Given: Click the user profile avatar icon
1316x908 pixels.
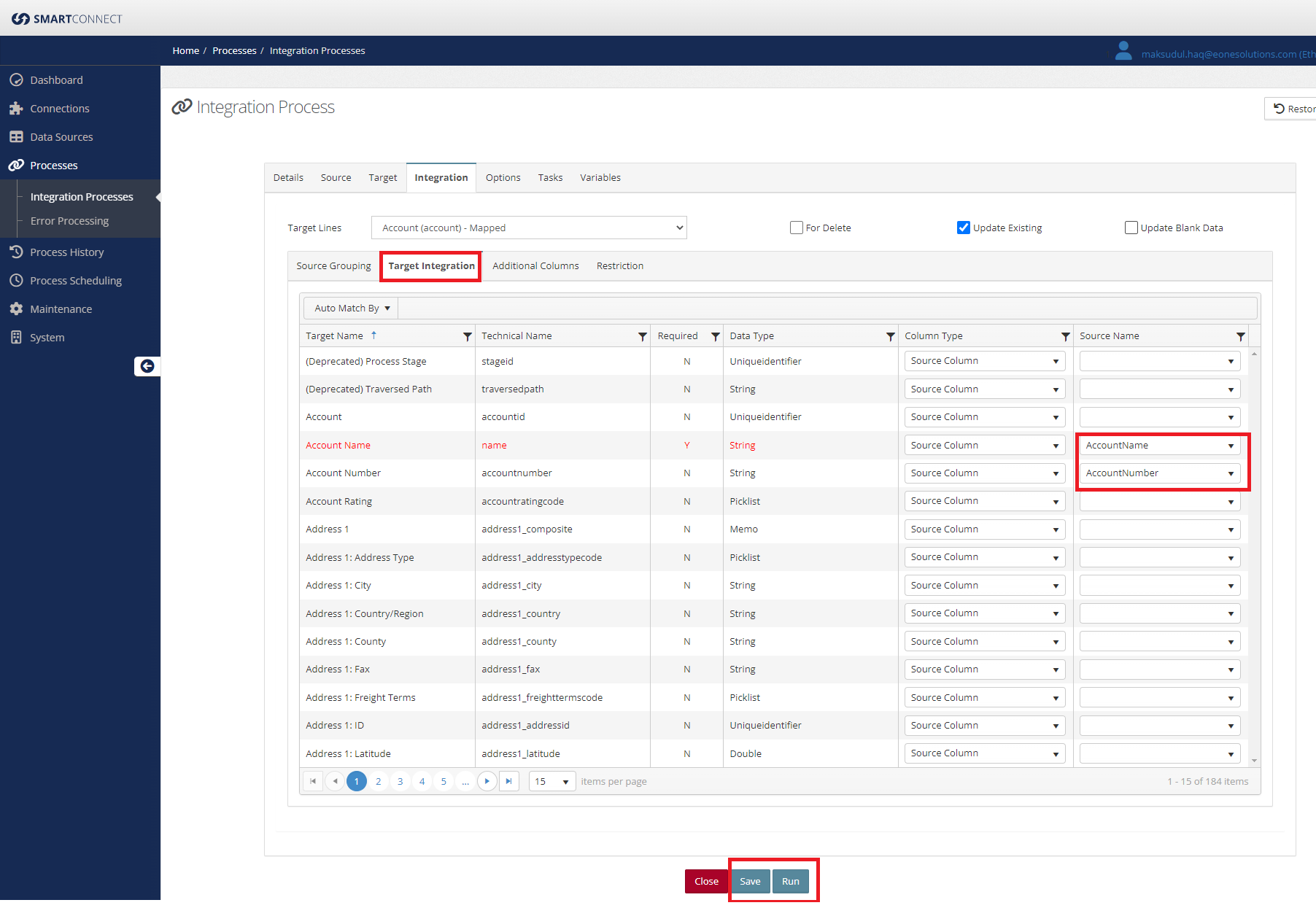Looking at the screenshot, I should (1123, 51).
